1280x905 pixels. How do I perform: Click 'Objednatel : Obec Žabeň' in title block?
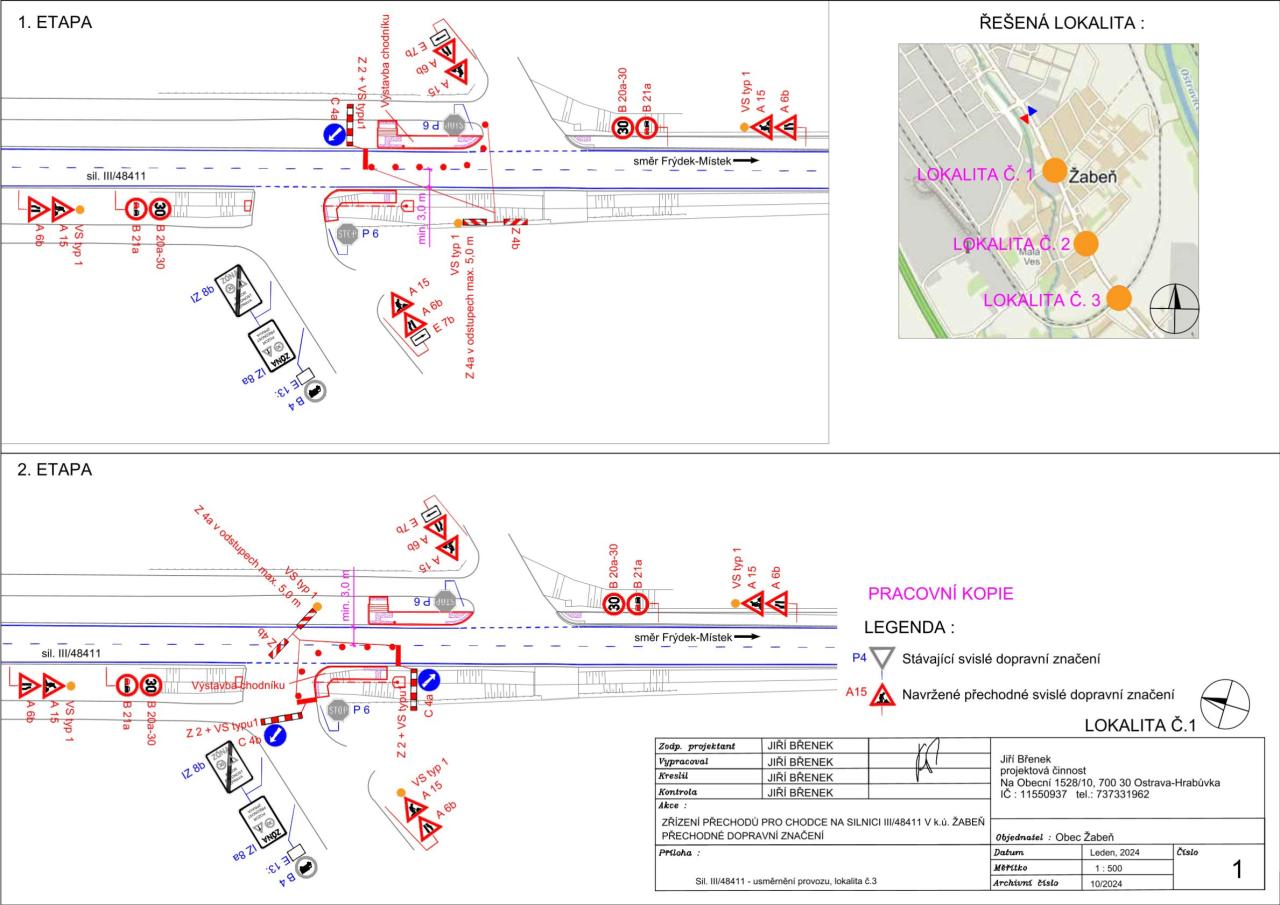coord(1056,836)
